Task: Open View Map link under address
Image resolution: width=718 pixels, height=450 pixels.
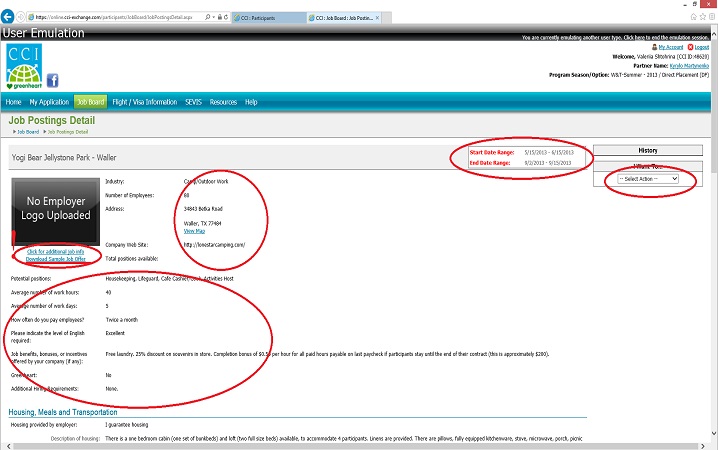Action: [194, 231]
